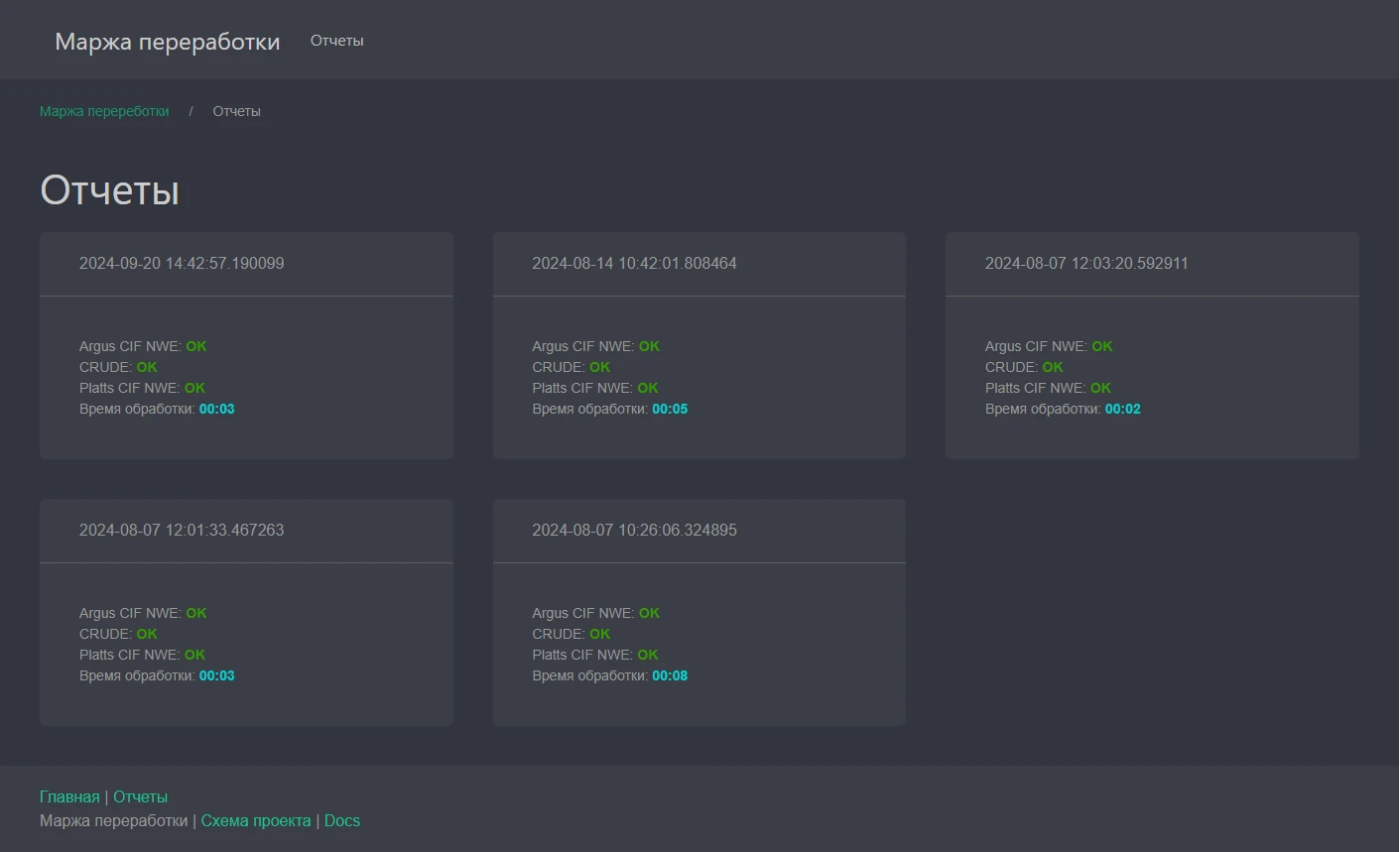The image size is (1400, 852).
Task: Click Argus CIF NWE status in 2024-09-20 report
Action: (196, 347)
